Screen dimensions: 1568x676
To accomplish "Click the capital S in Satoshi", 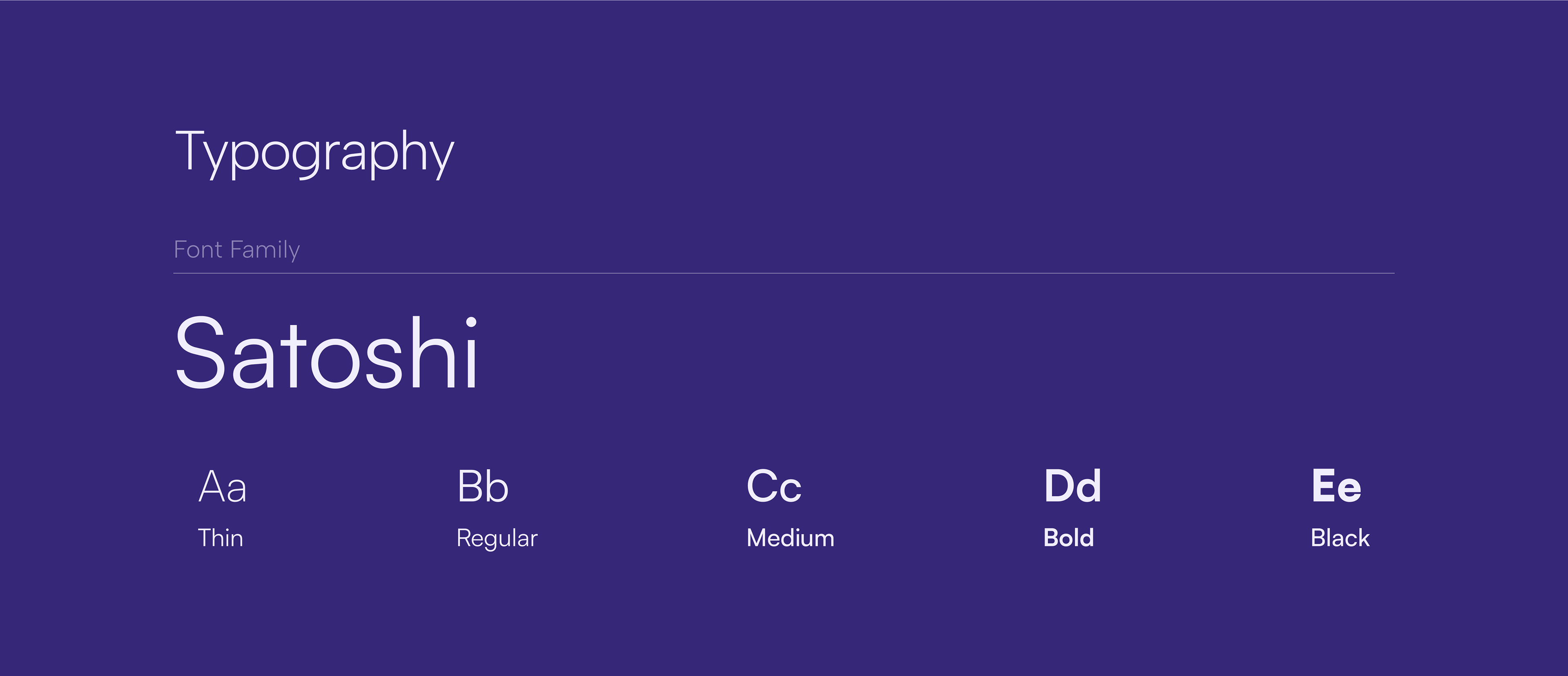I will coord(201,353).
